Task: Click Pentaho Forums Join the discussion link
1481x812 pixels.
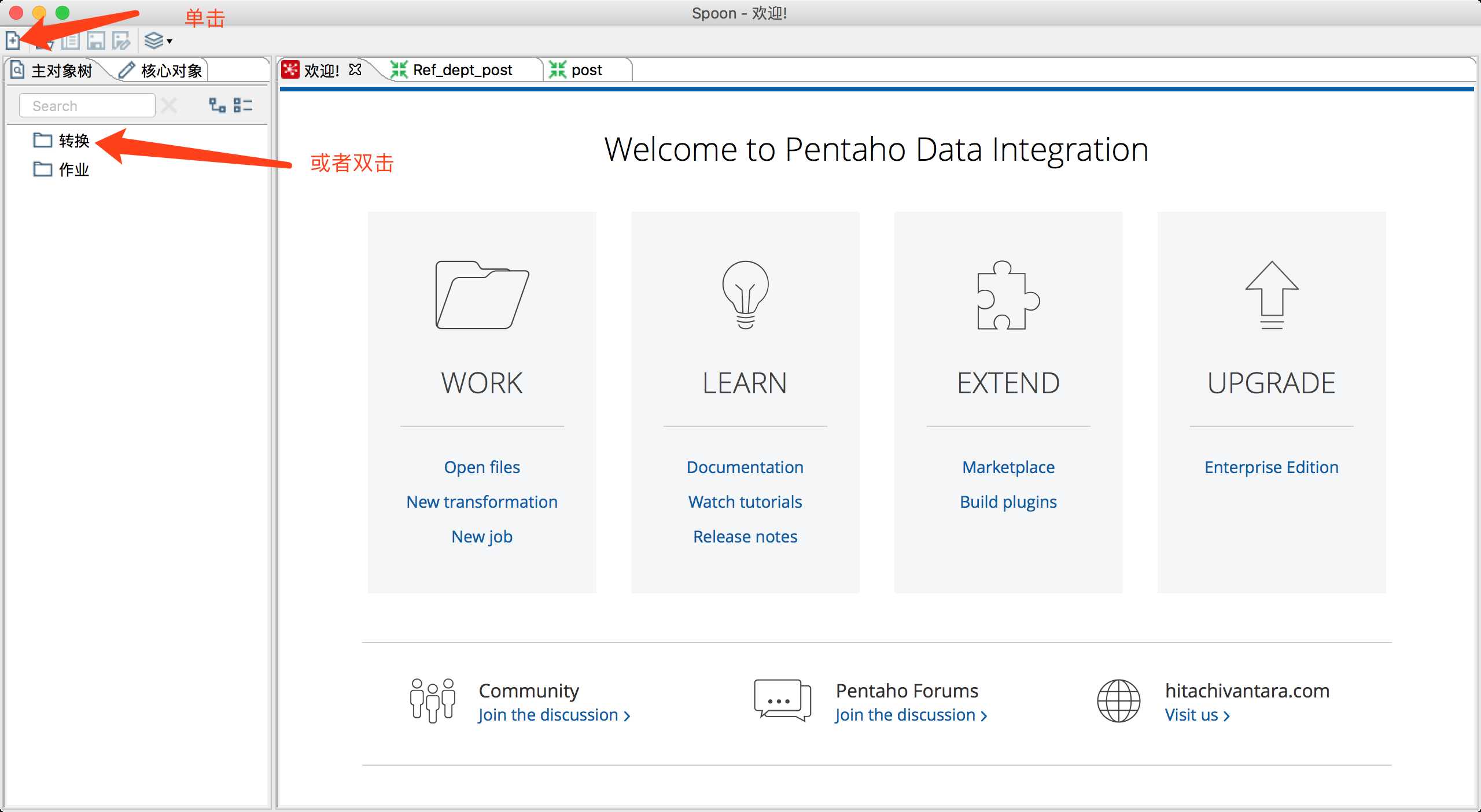Action: click(x=911, y=715)
